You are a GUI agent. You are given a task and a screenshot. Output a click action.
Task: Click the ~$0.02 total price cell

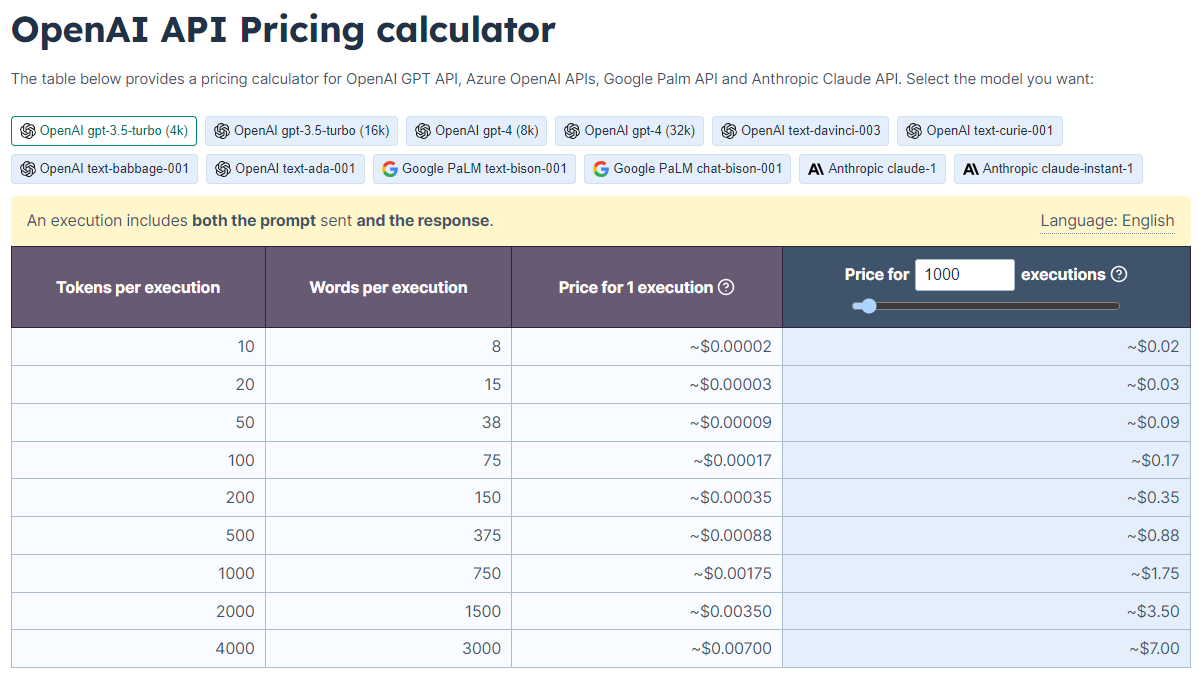click(x=986, y=346)
